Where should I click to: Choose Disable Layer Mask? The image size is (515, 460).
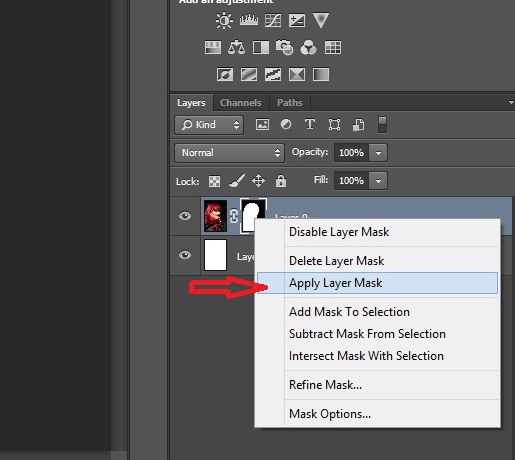coord(377,232)
